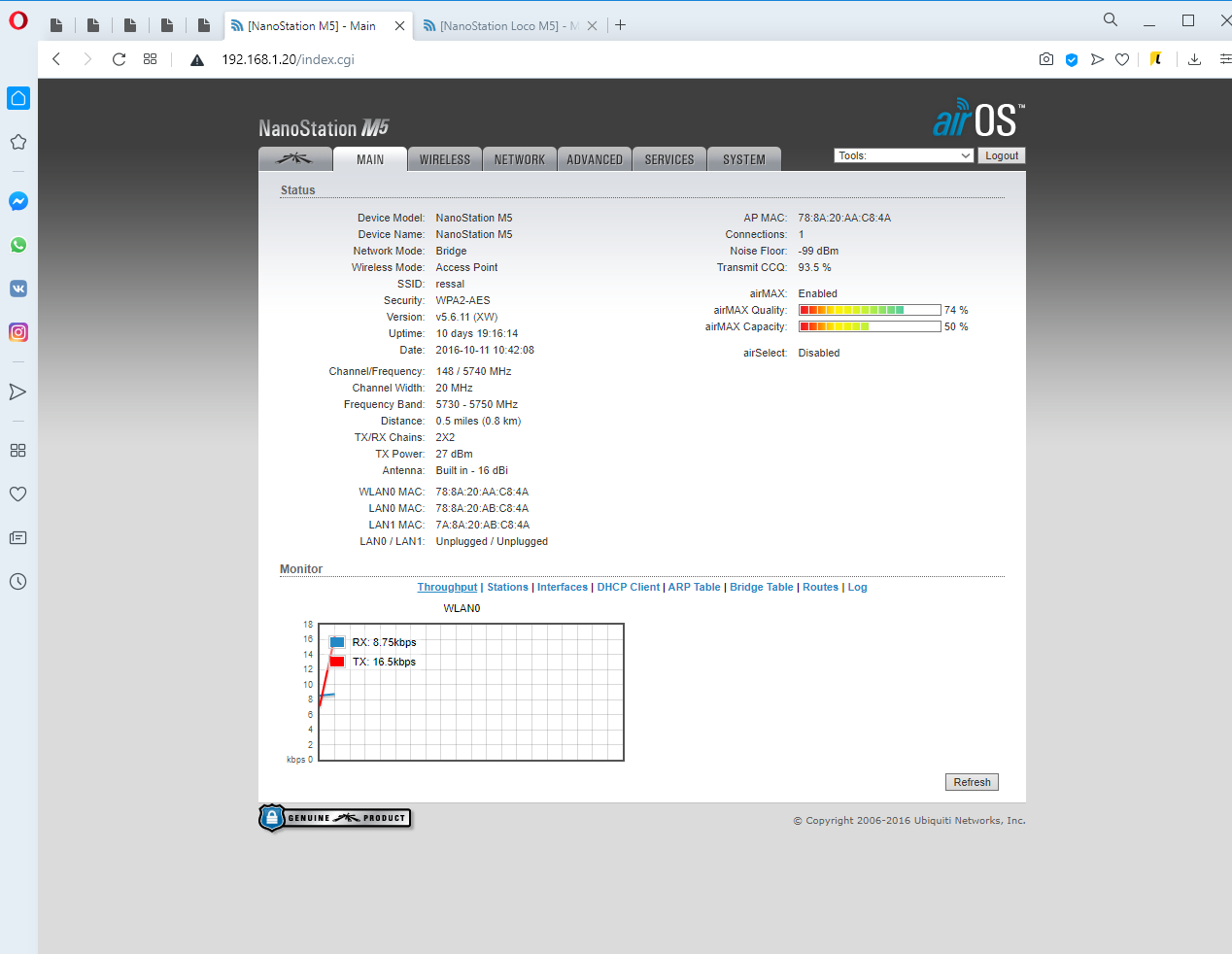This screenshot has height=954, width=1232.
Task: Refresh the status with Refresh button
Action: (x=972, y=782)
